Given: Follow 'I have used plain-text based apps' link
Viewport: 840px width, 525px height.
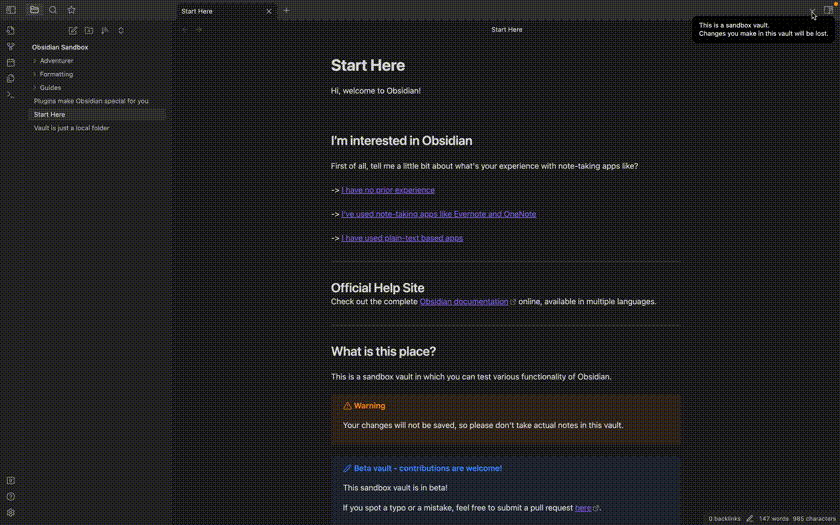Looking at the screenshot, I should coord(402,238).
